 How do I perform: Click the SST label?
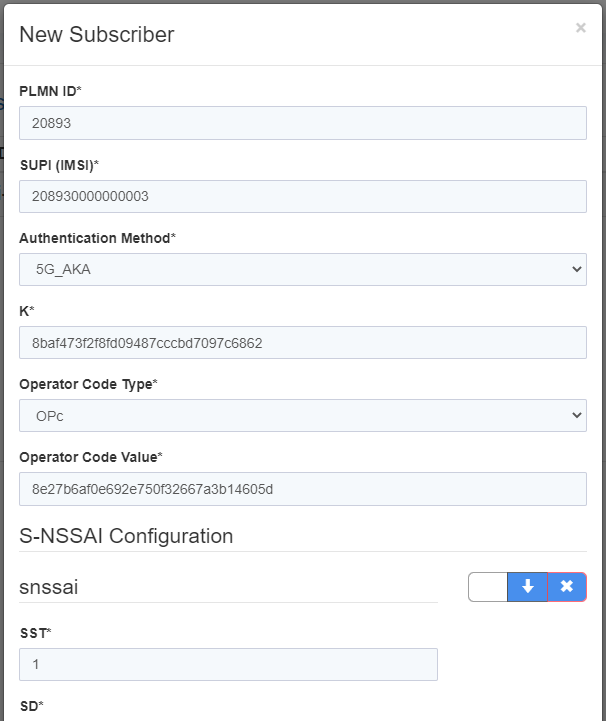(34, 633)
